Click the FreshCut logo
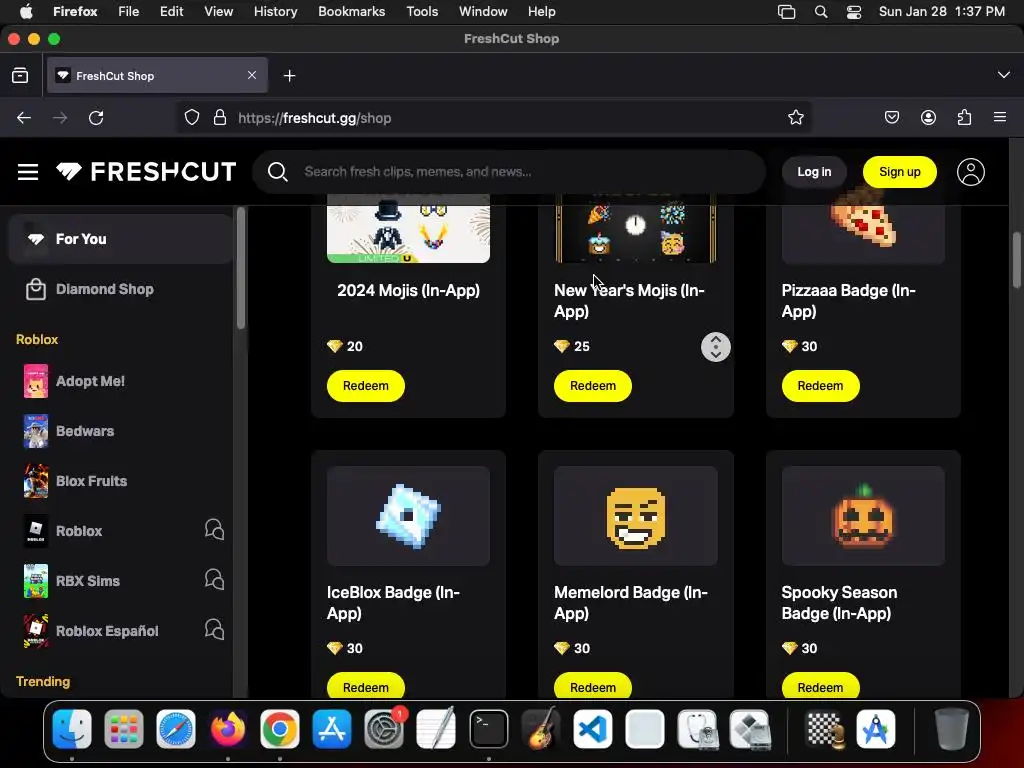Screen dimensions: 1024x768 tap(146, 172)
